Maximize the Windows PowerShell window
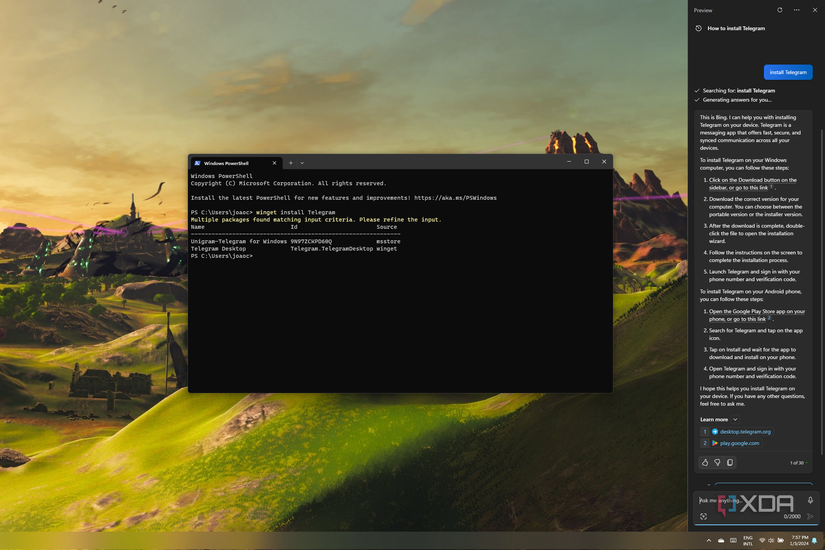This screenshot has width=825, height=550. click(x=586, y=162)
